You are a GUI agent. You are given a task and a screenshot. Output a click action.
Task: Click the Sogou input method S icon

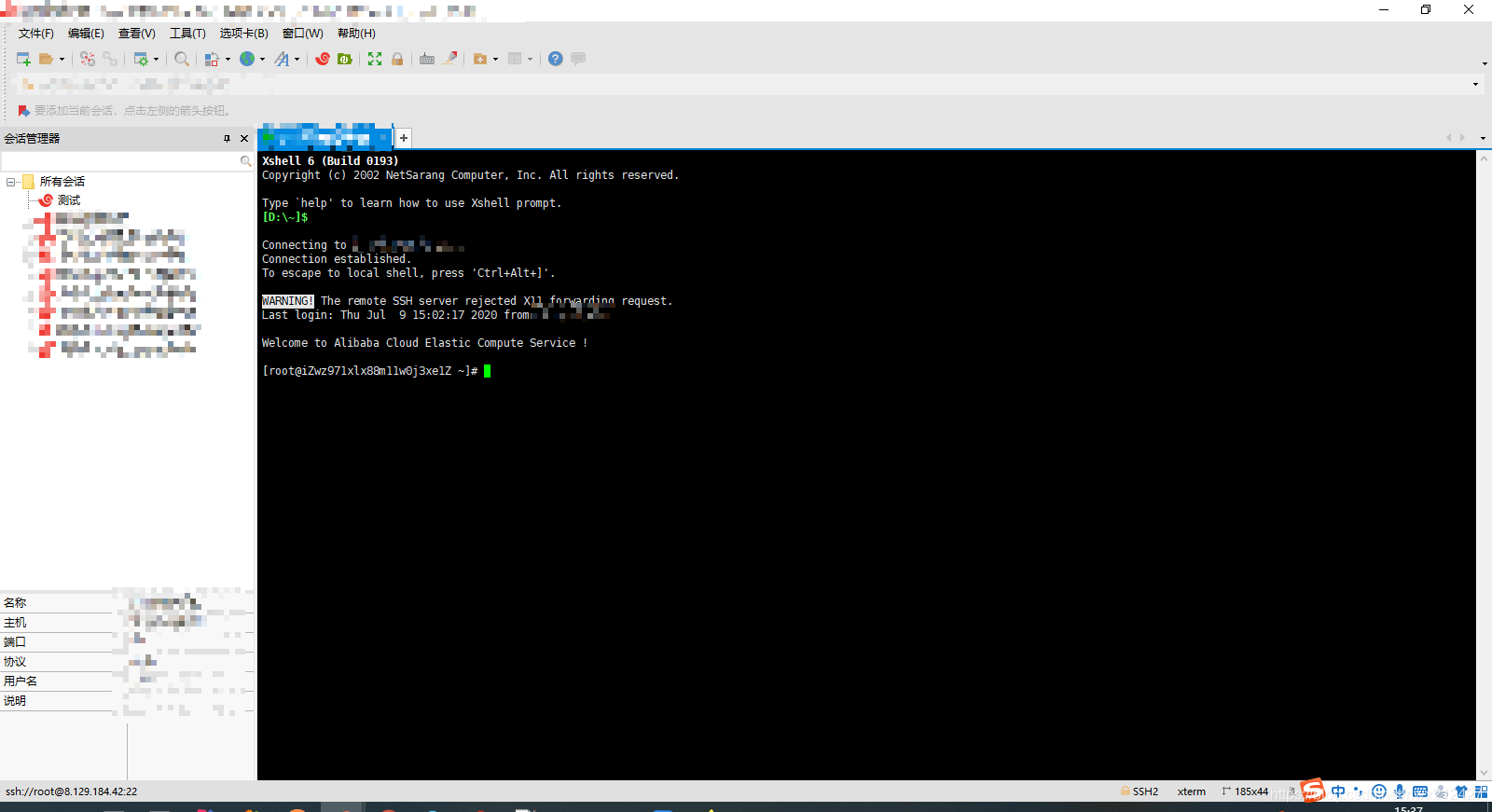click(1313, 791)
